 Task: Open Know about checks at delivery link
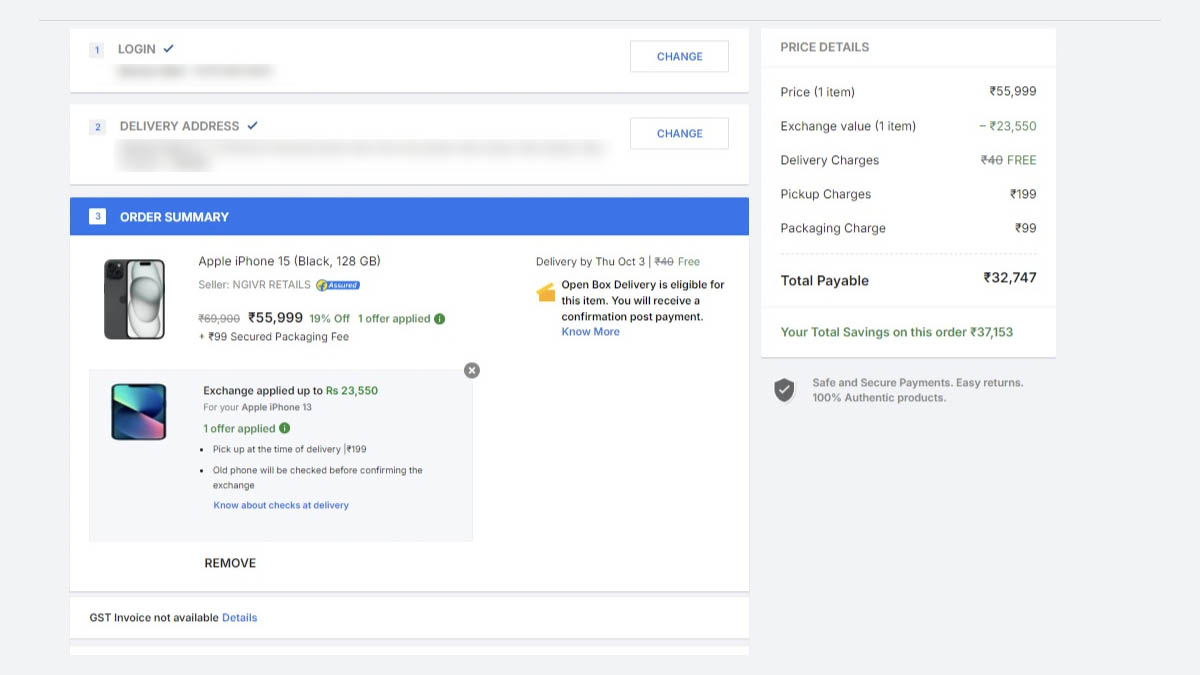[281, 505]
